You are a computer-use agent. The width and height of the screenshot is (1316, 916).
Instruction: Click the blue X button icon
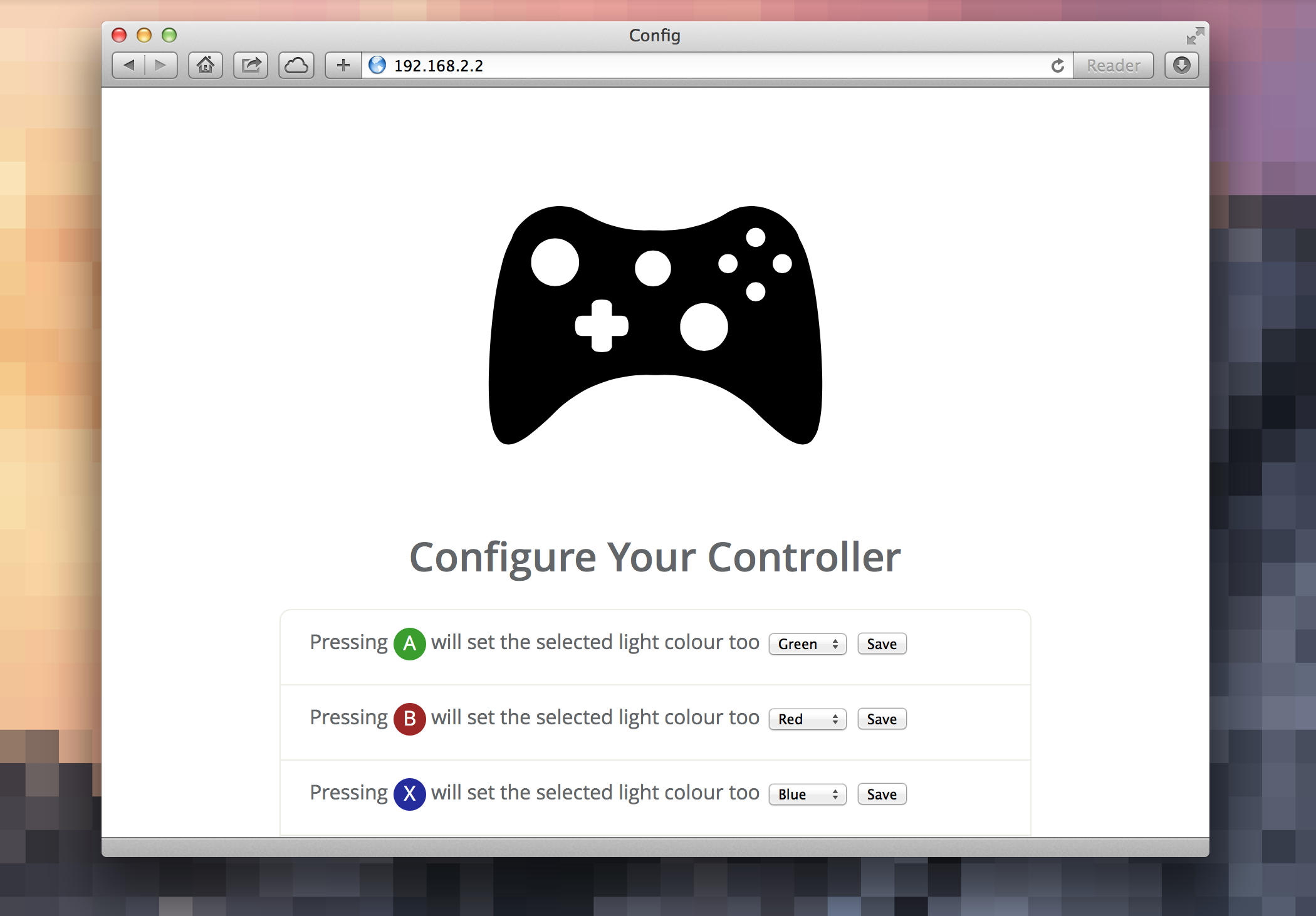[x=411, y=794]
